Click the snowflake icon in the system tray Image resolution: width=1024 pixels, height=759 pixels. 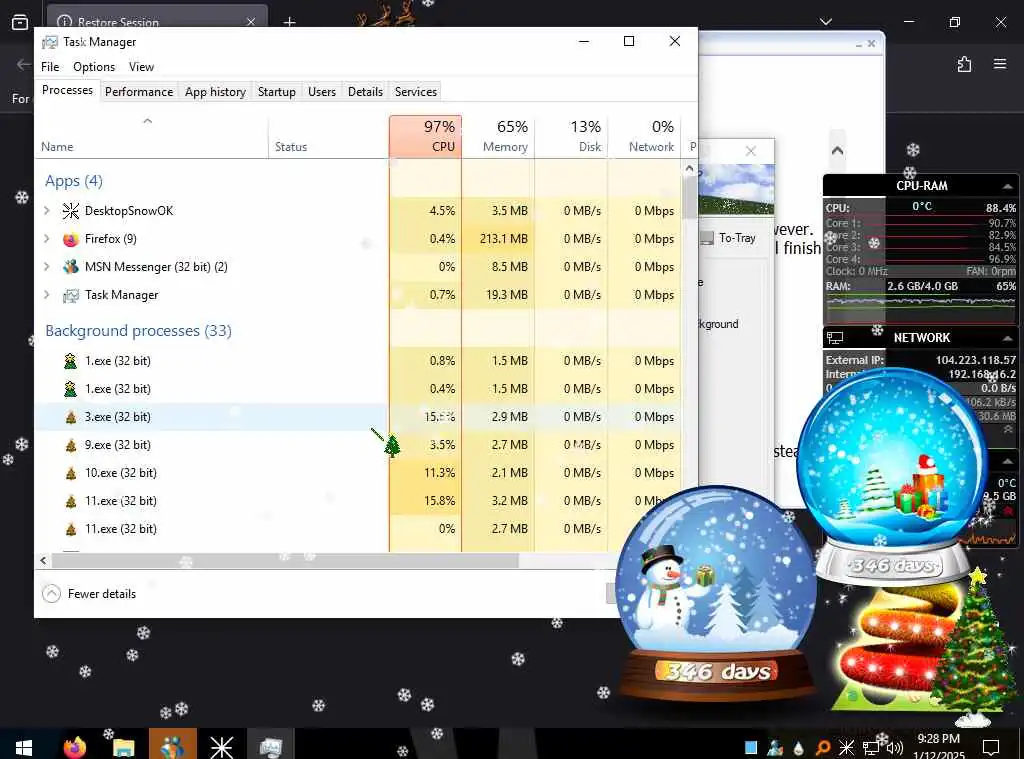tap(846, 748)
